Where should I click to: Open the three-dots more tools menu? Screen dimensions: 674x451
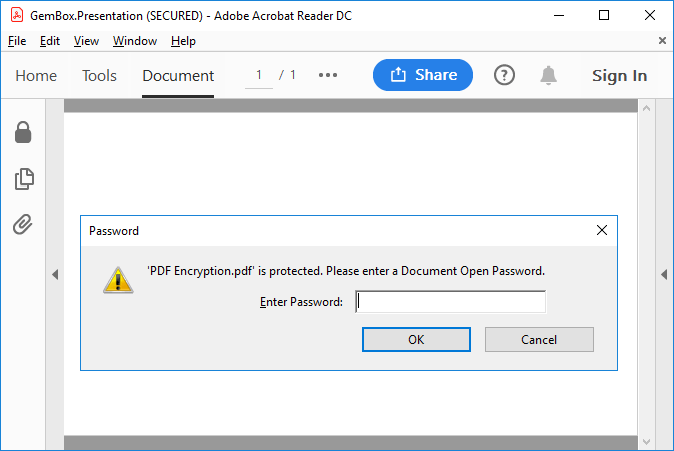tap(328, 75)
